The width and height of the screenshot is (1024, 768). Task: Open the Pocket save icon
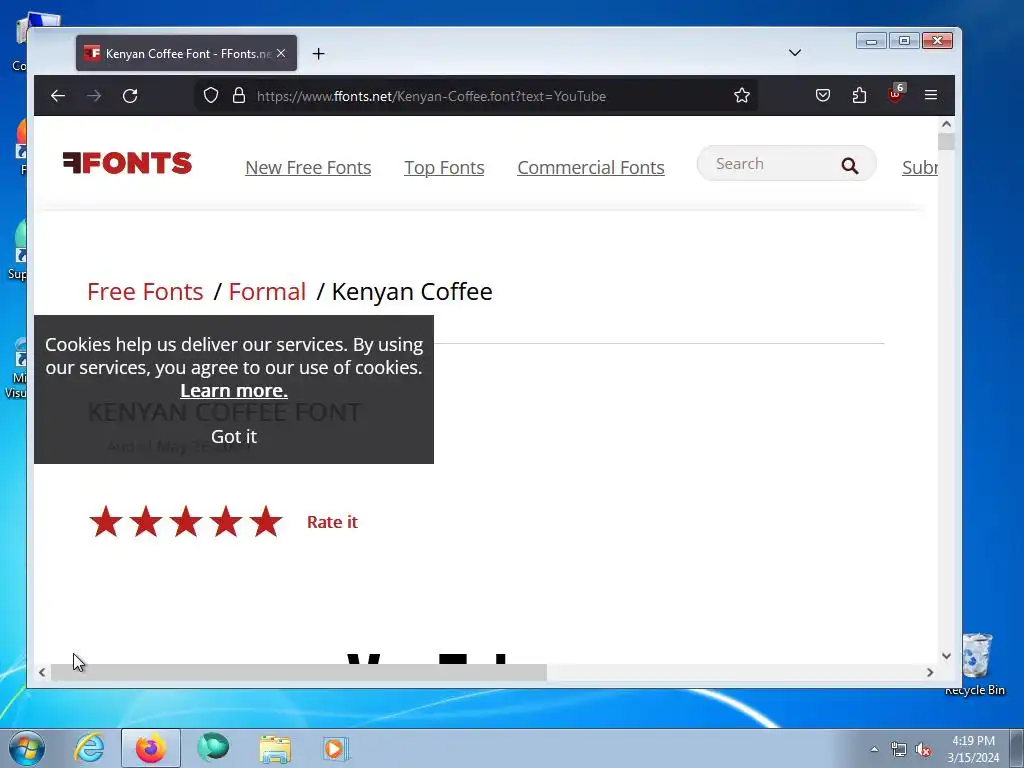pos(823,96)
